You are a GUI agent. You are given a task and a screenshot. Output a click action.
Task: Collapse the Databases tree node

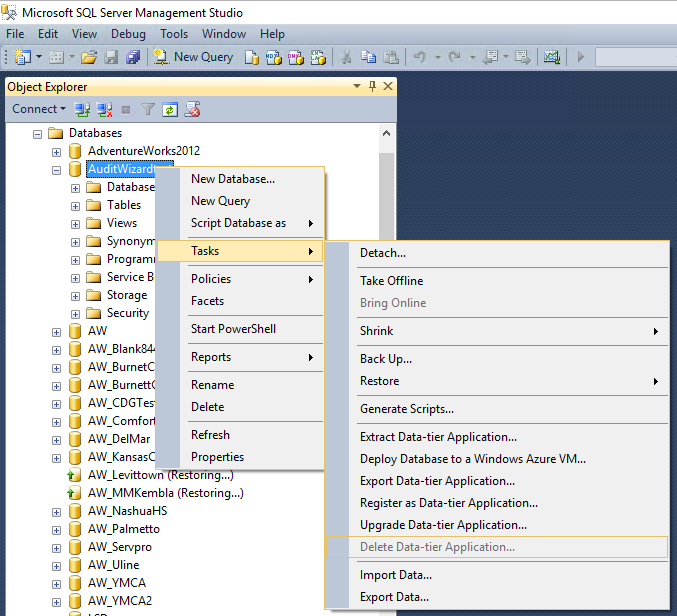[38, 134]
